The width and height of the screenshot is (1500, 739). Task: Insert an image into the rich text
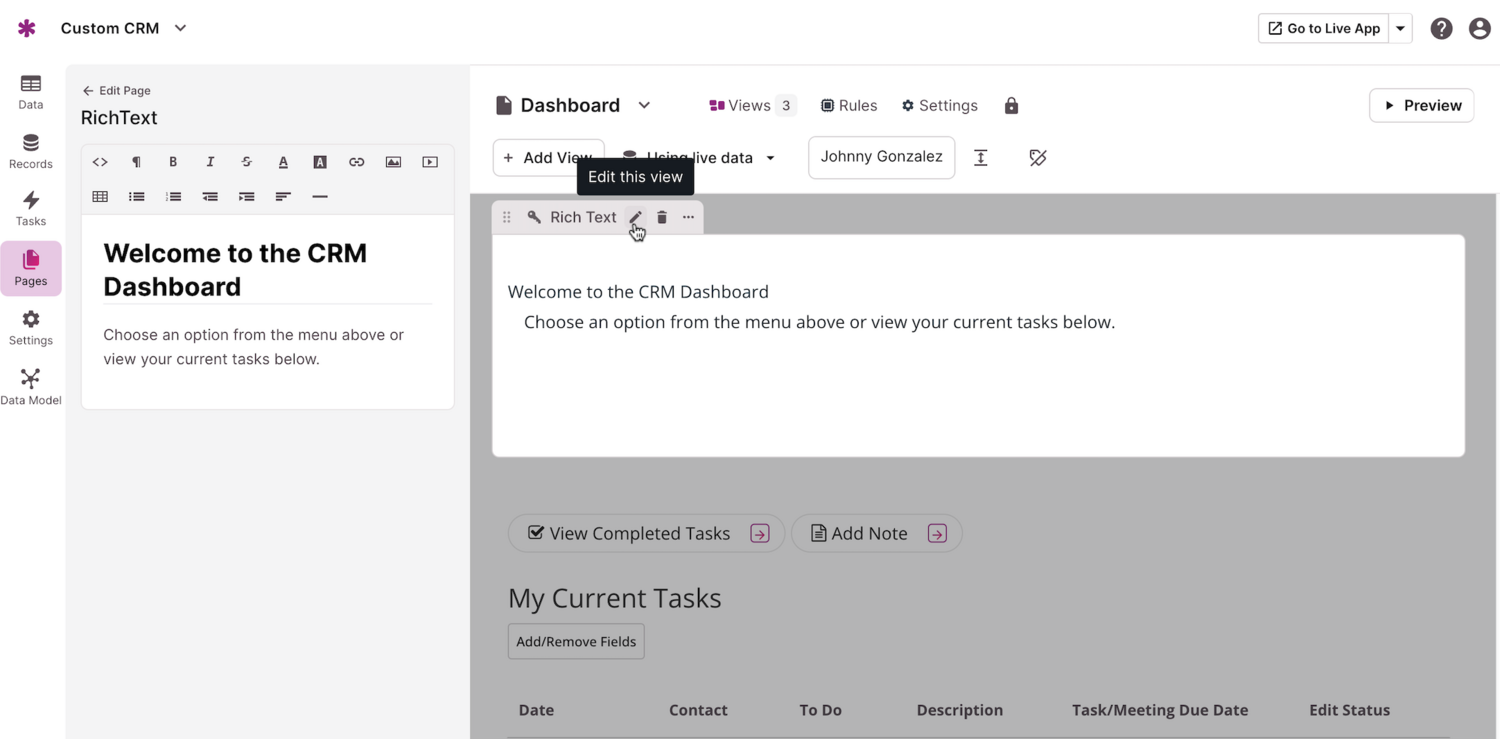pyautogui.click(x=393, y=162)
